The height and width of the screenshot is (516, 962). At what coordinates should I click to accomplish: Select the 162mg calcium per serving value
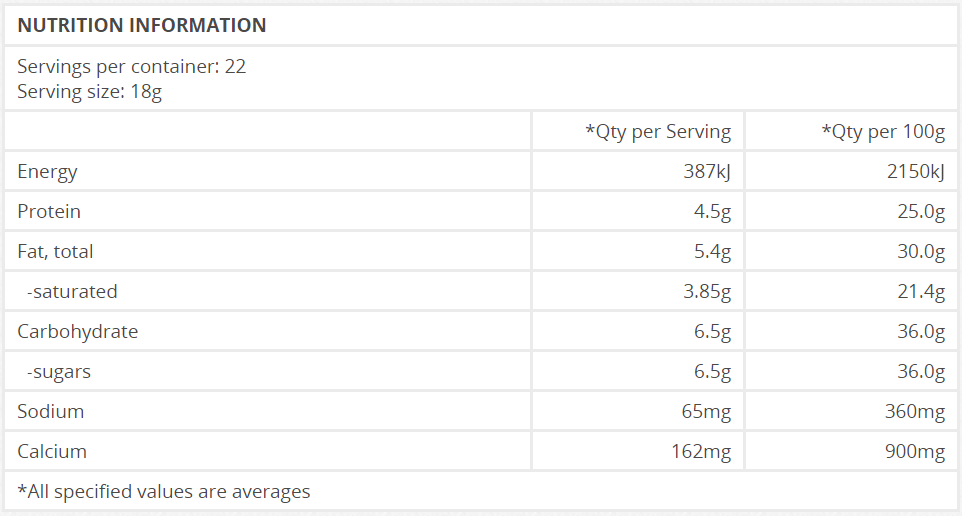[701, 451]
